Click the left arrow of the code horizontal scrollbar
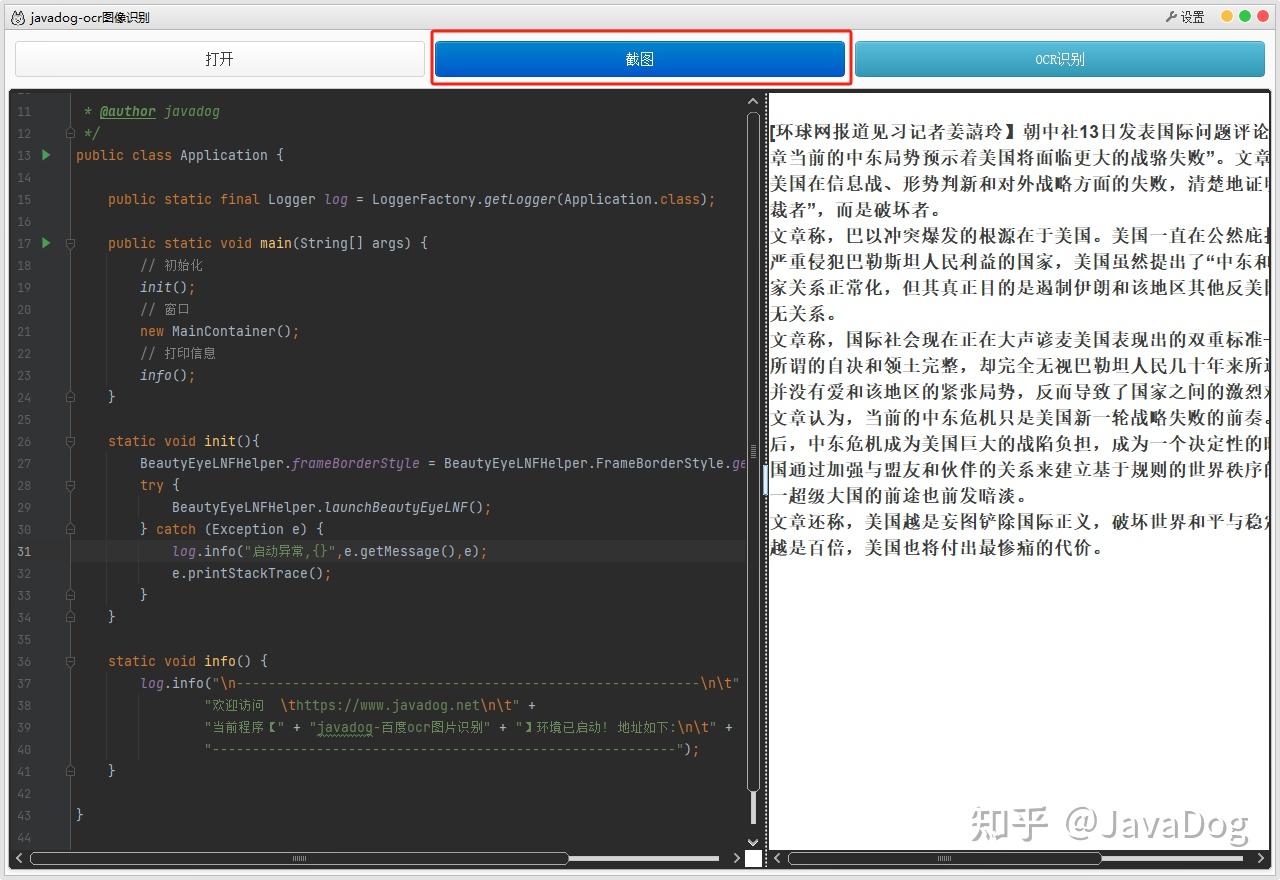 (x=18, y=858)
